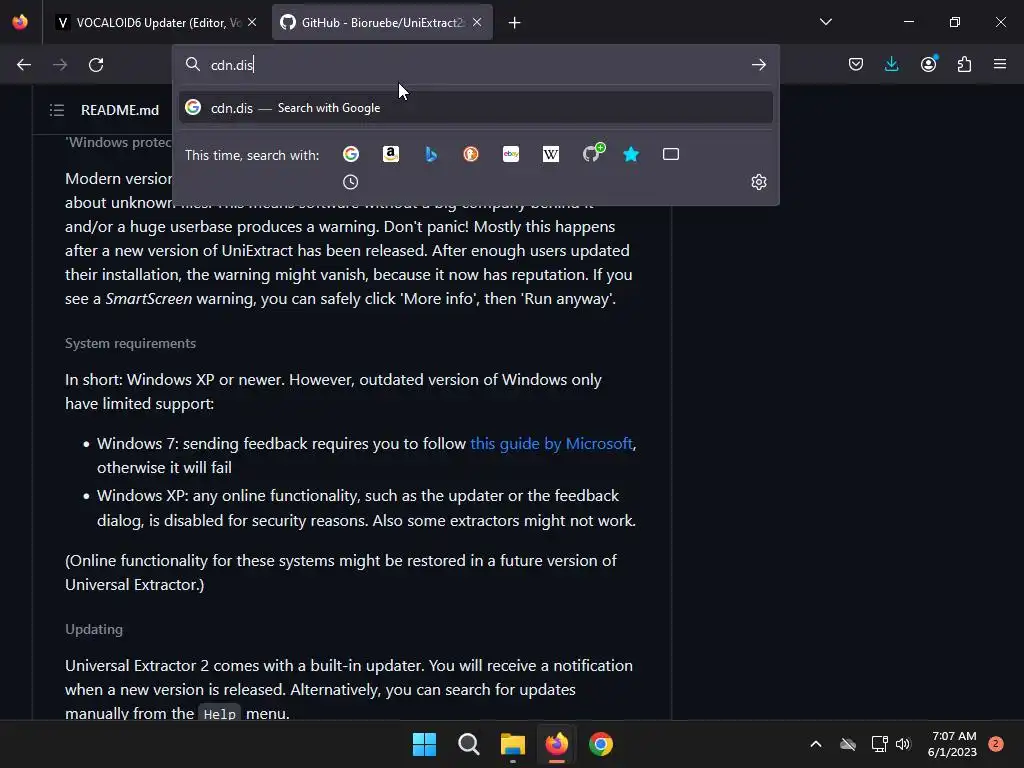Search this time with Google icon
Screen dimensions: 1024x768
pyautogui.click(x=351, y=154)
